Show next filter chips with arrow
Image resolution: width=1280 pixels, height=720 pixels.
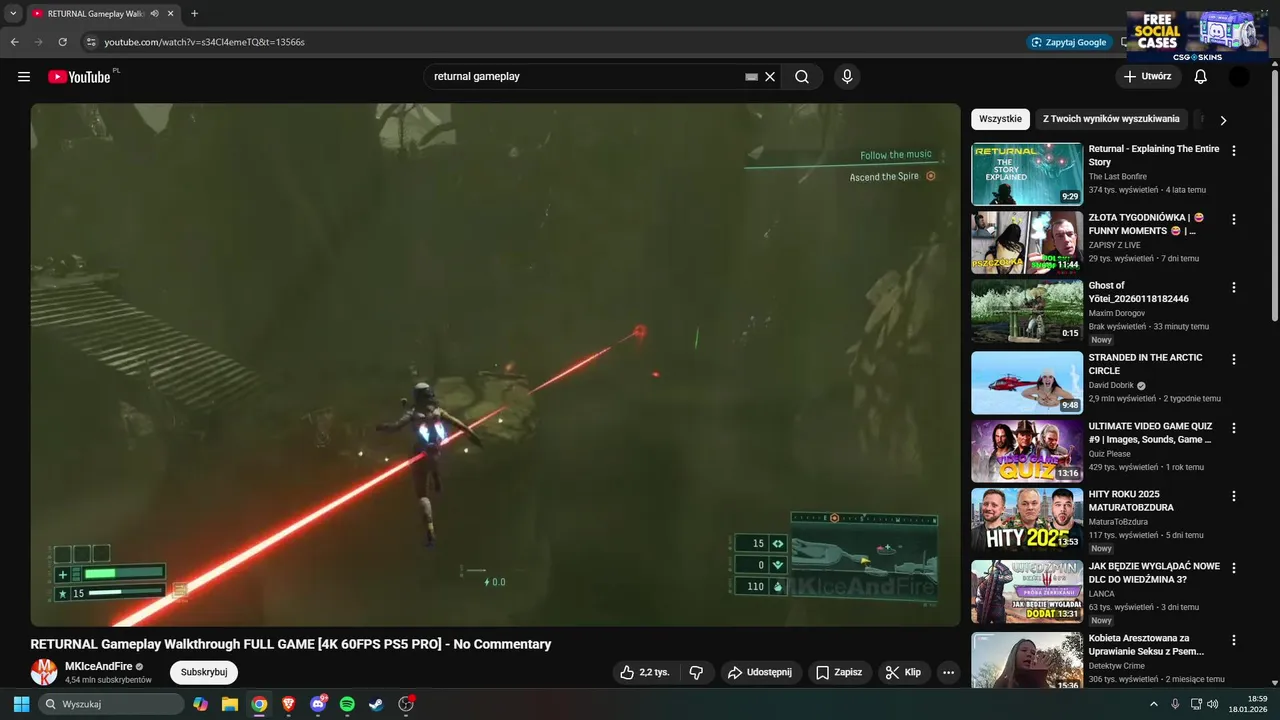pyautogui.click(x=1223, y=120)
